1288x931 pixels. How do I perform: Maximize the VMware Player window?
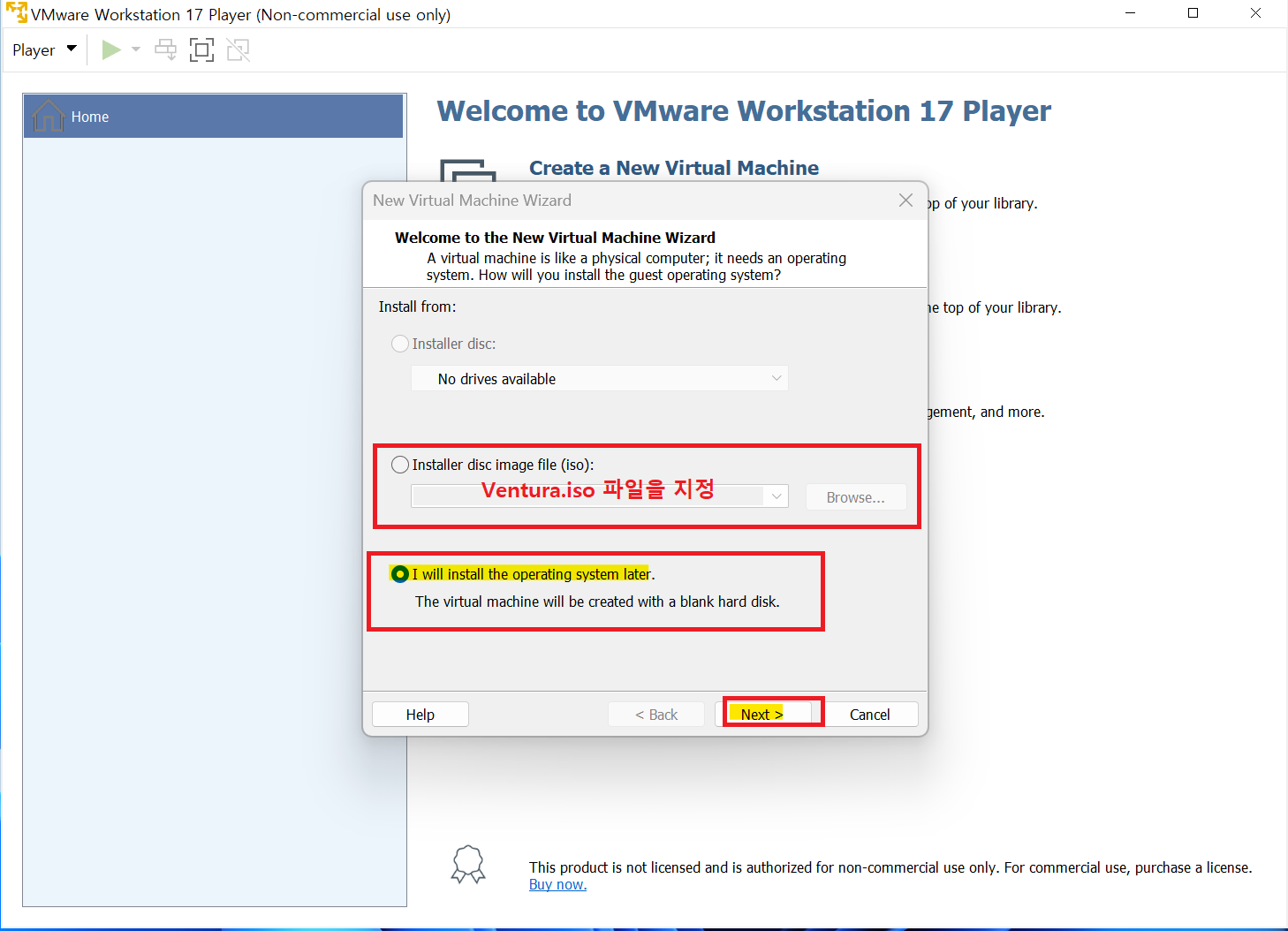pyautogui.click(x=1193, y=13)
